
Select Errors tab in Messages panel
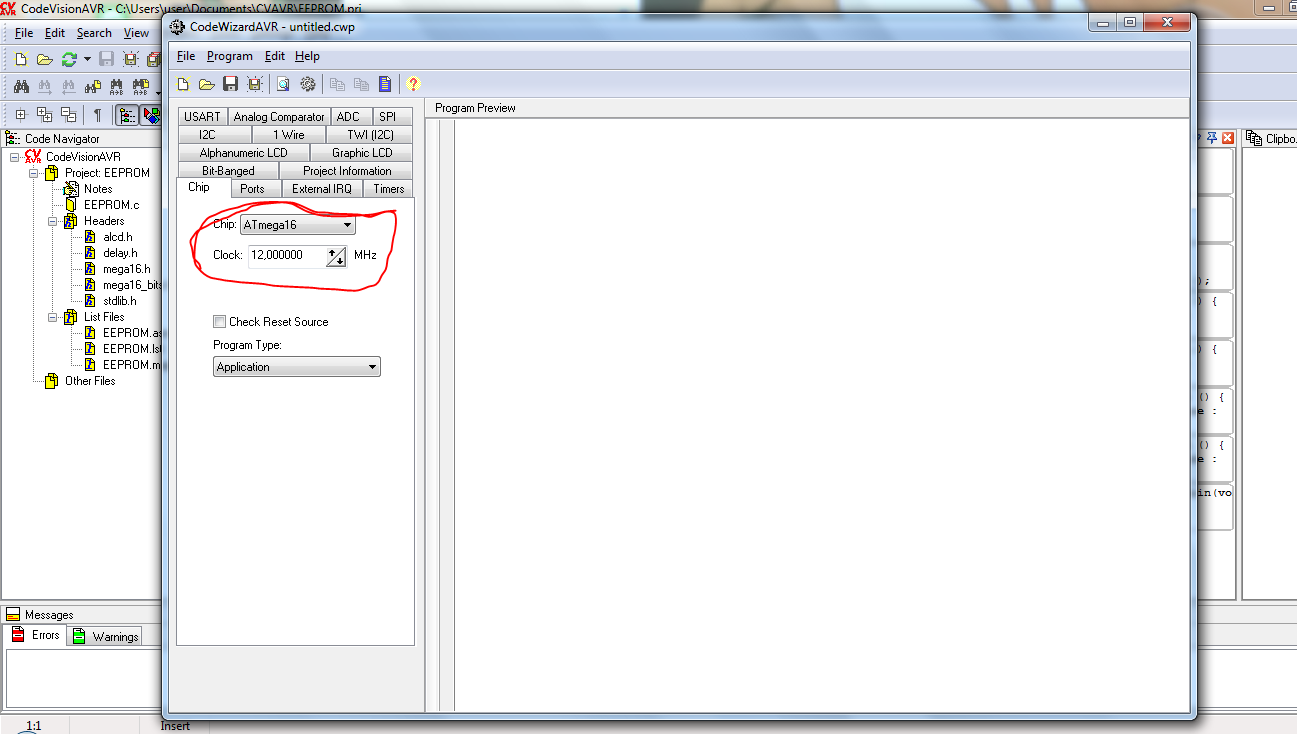35,635
